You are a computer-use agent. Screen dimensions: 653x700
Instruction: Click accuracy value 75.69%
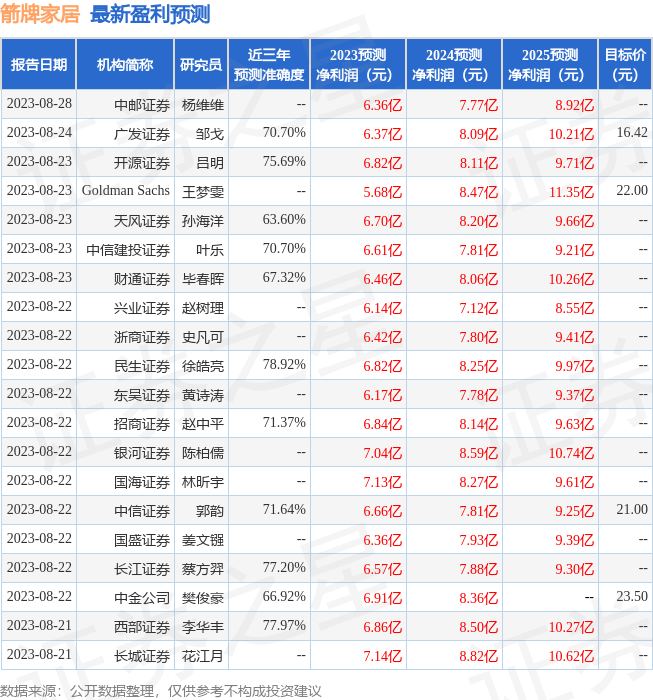tap(284, 161)
